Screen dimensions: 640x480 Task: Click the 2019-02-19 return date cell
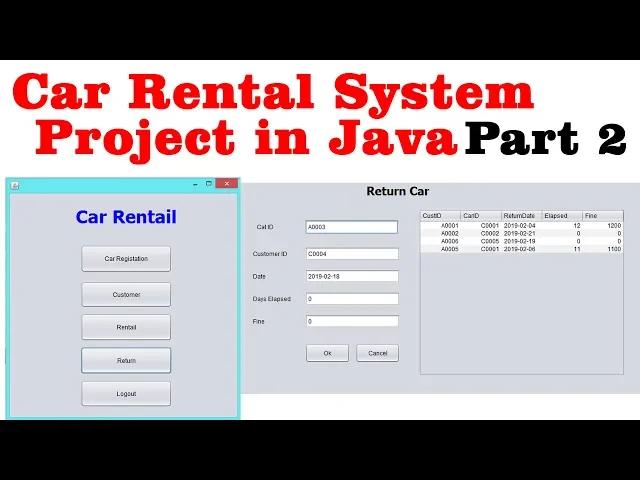[522, 241]
